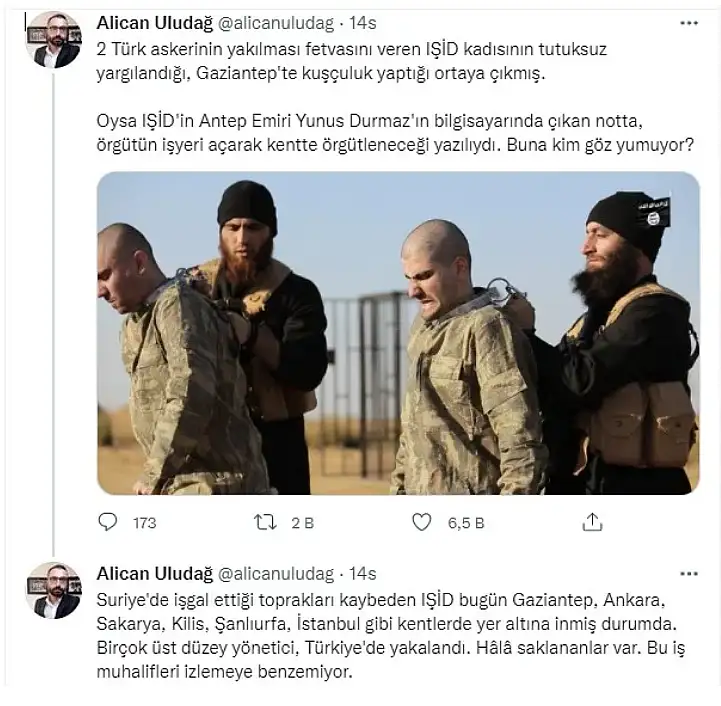Open first tweet text starting '2 Türk askerinin'

tap(395, 97)
